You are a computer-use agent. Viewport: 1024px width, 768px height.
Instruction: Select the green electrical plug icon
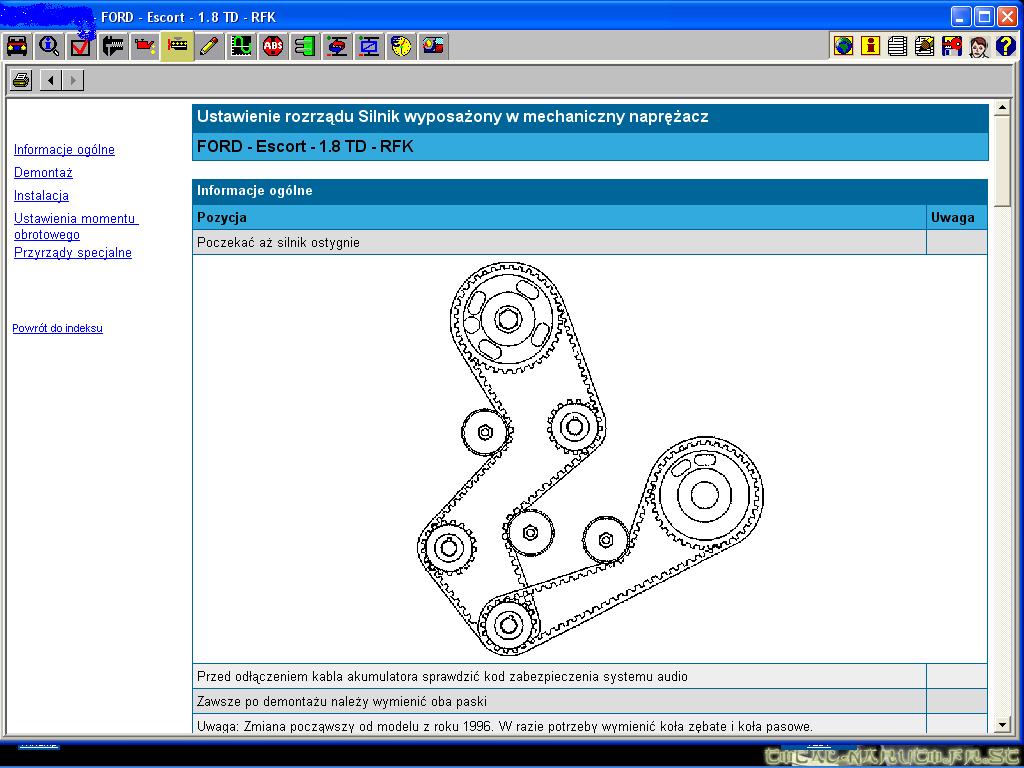coord(305,46)
